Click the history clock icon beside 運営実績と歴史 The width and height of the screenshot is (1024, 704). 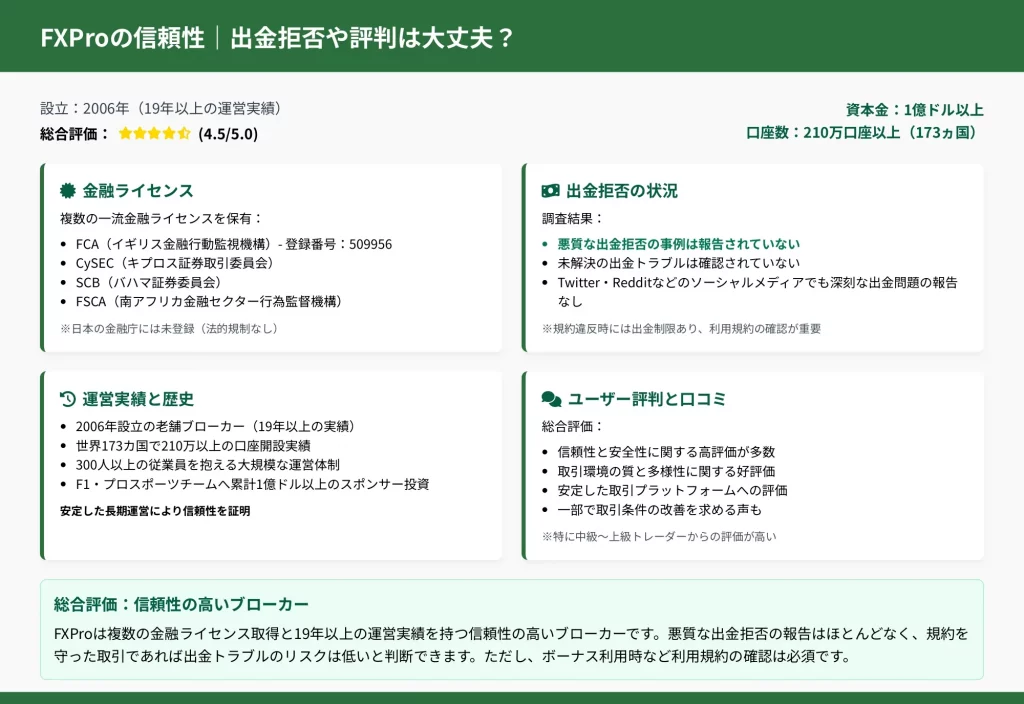(68, 399)
